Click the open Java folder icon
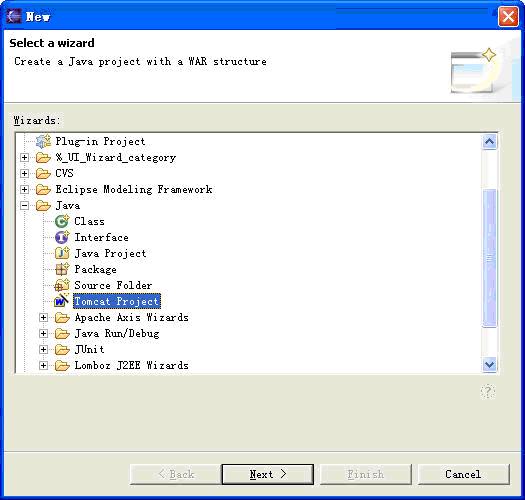The height and width of the screenshot is (500, 525). [x=43, y=206]
